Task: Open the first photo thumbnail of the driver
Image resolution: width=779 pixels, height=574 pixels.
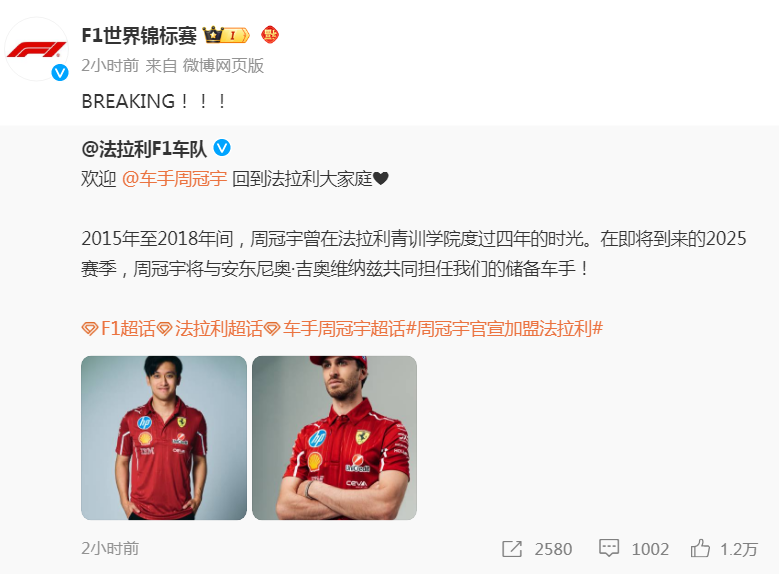Action: [x=164, y=438]
